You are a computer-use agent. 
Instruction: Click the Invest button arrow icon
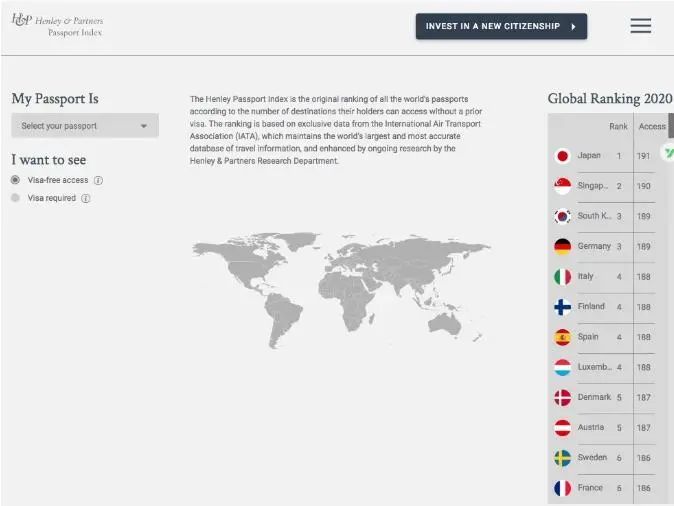coord(573,27)
